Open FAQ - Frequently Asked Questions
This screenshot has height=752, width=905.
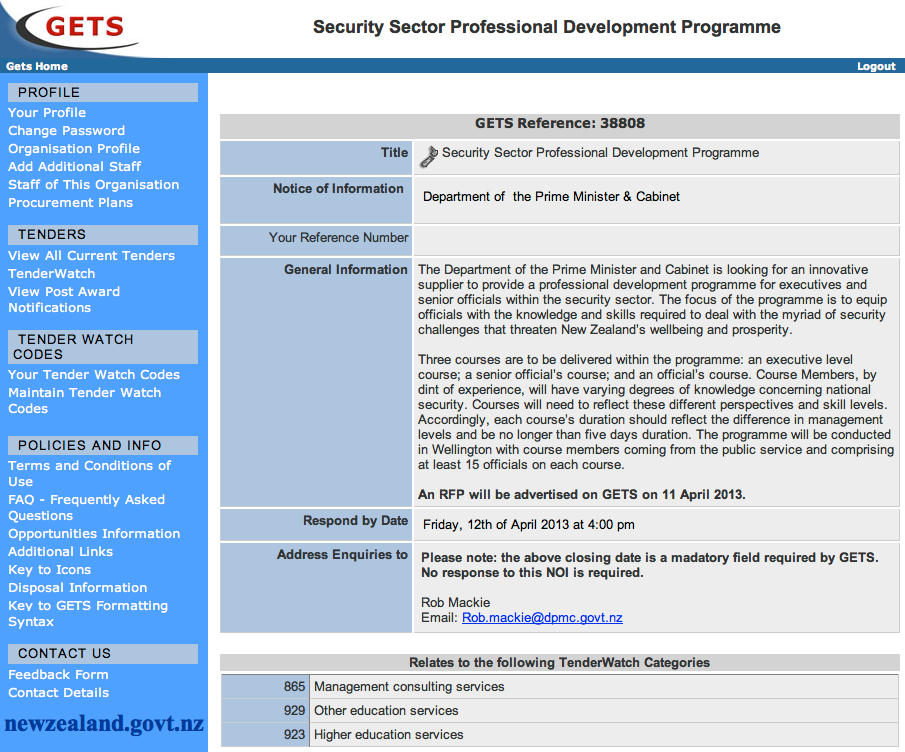coord(87,507)
